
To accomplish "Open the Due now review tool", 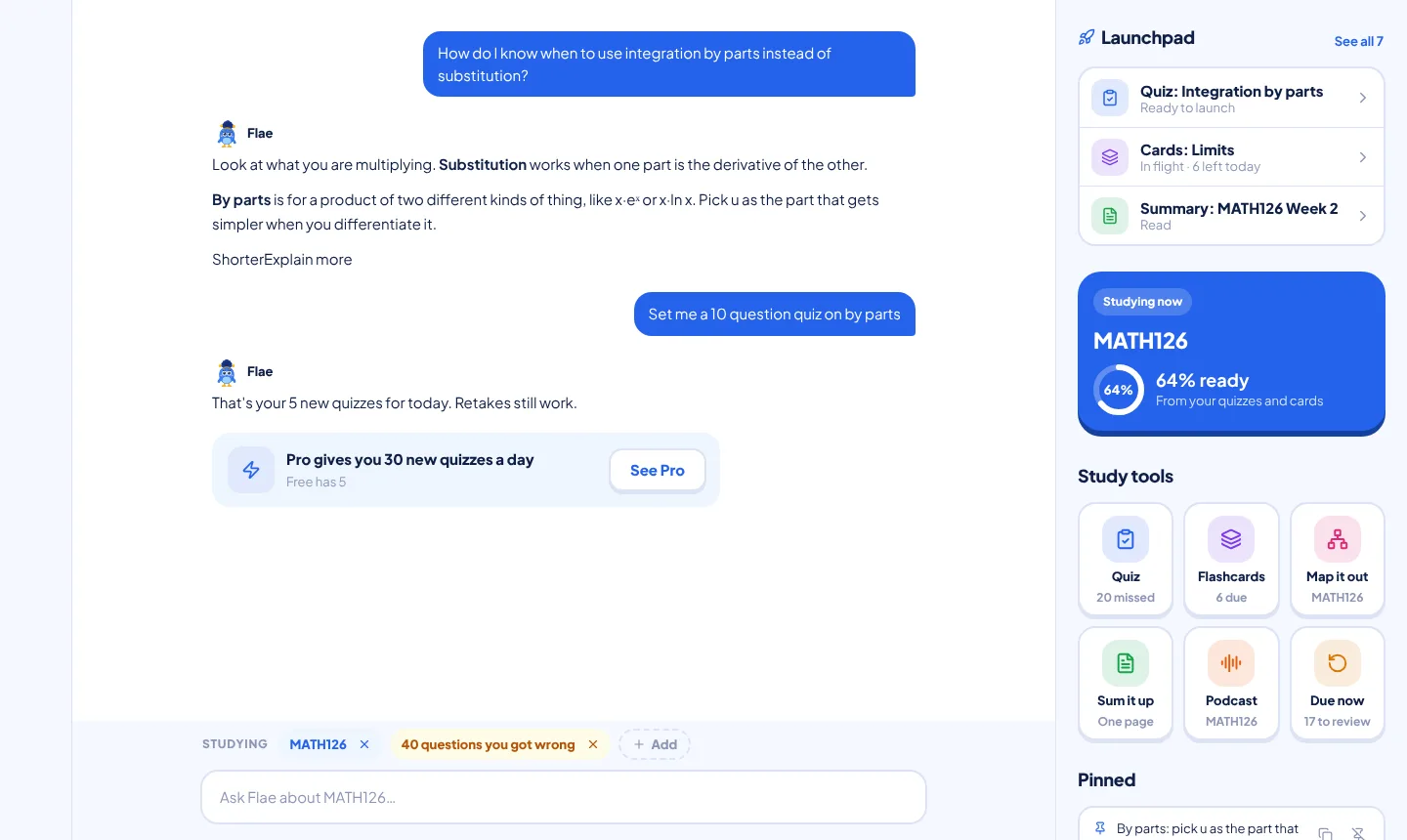I will tap(1338, 684).
